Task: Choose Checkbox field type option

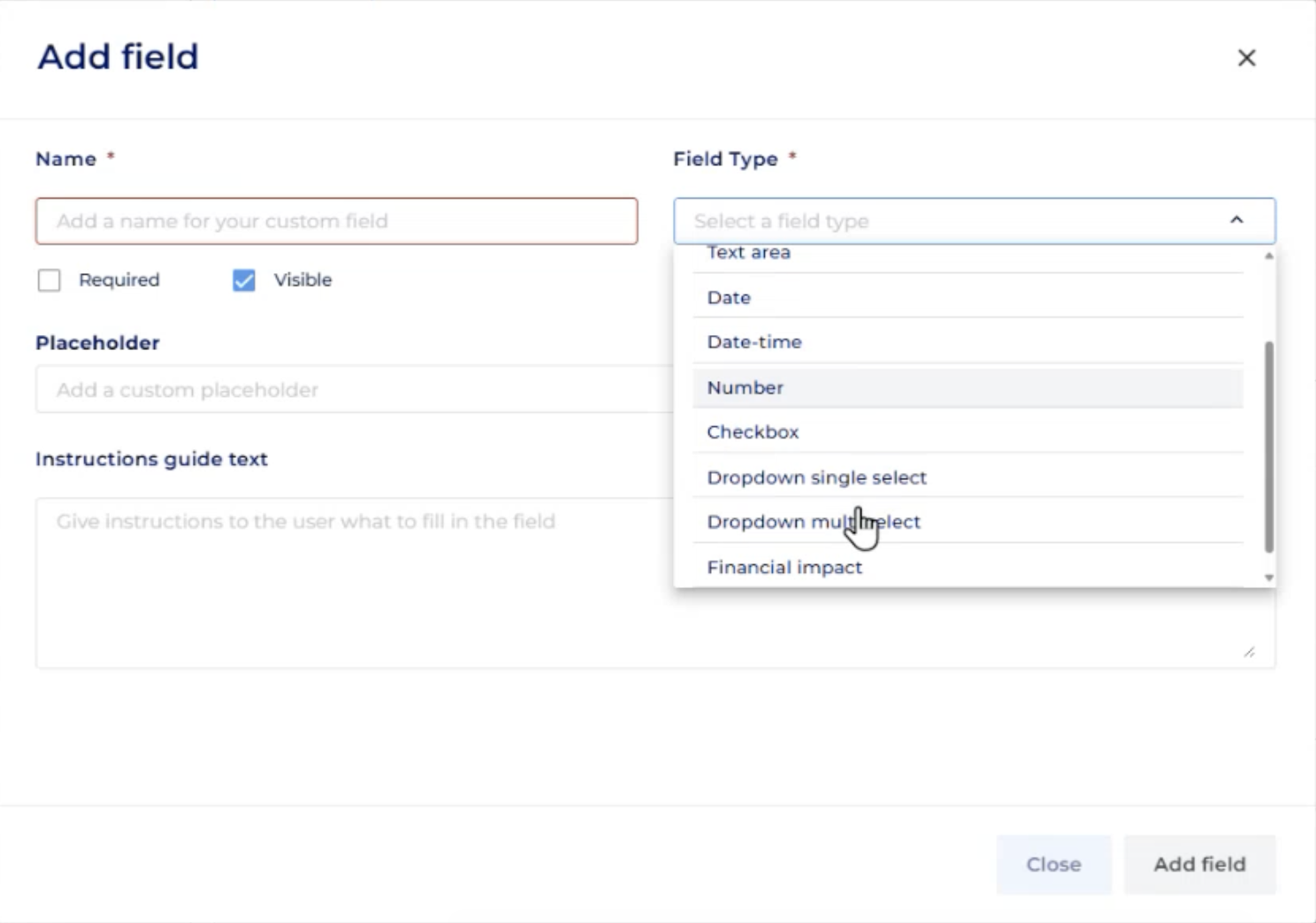Action: click(753, 432)
